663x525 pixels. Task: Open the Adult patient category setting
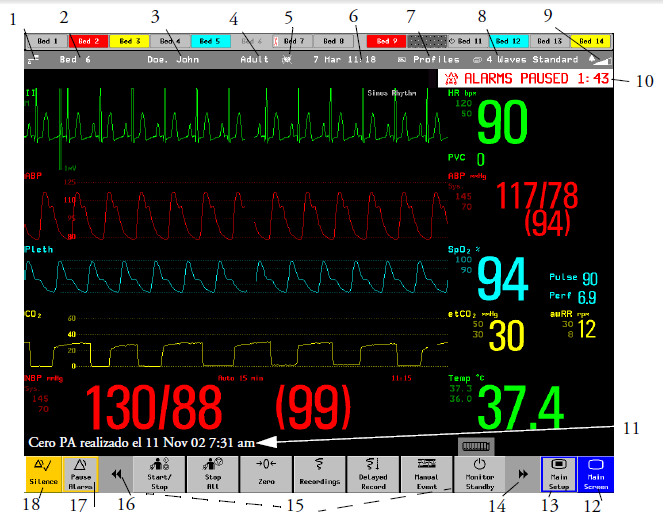pos(254,60)
